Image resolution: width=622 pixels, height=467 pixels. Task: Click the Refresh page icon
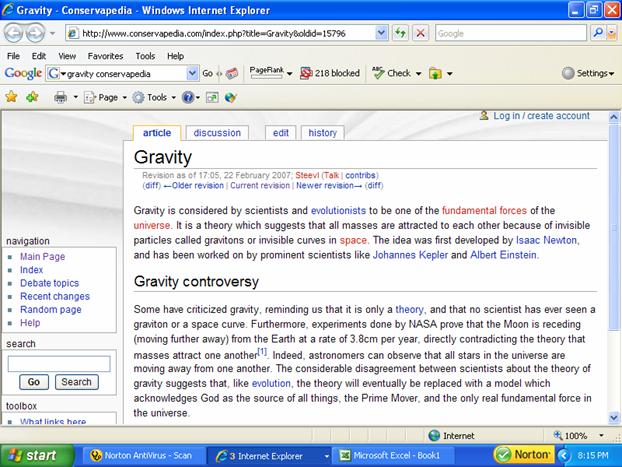click(x=400, y=33)
